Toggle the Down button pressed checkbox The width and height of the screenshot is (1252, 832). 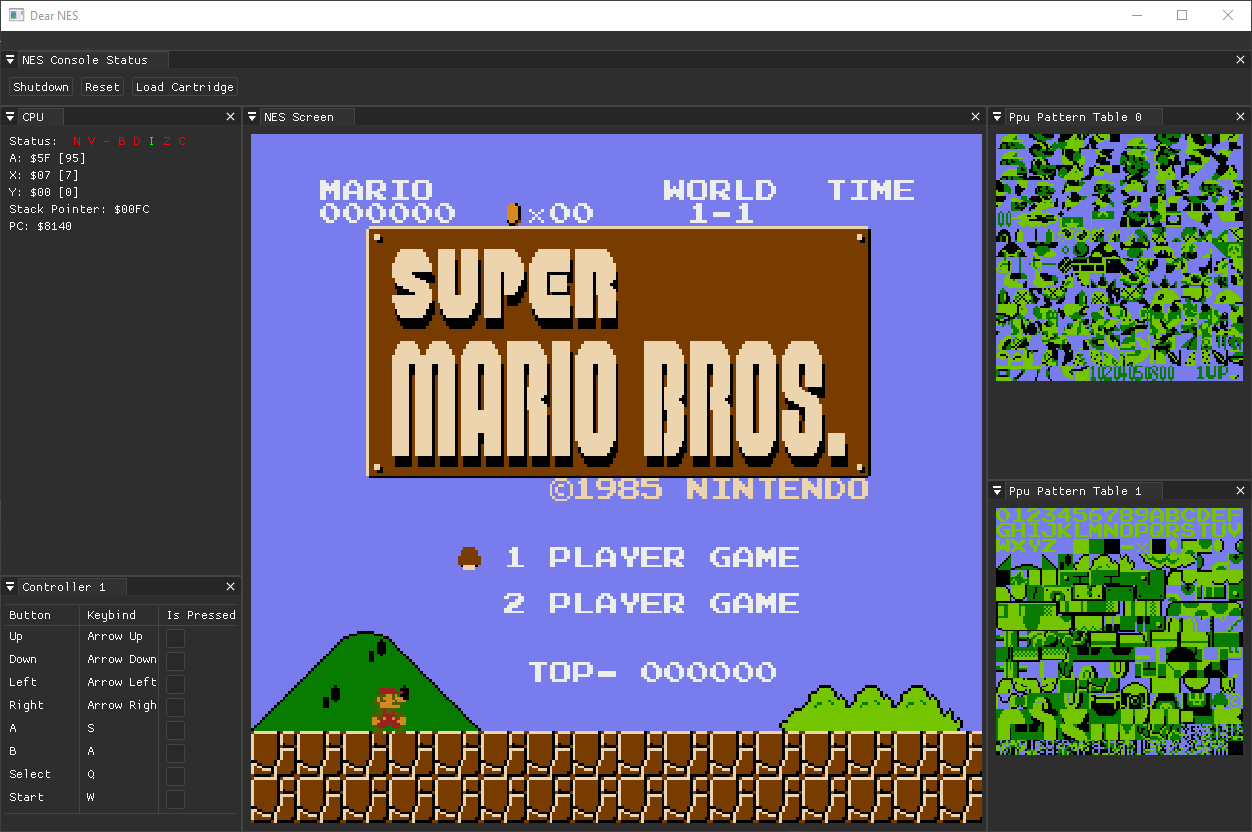(175, 661)
